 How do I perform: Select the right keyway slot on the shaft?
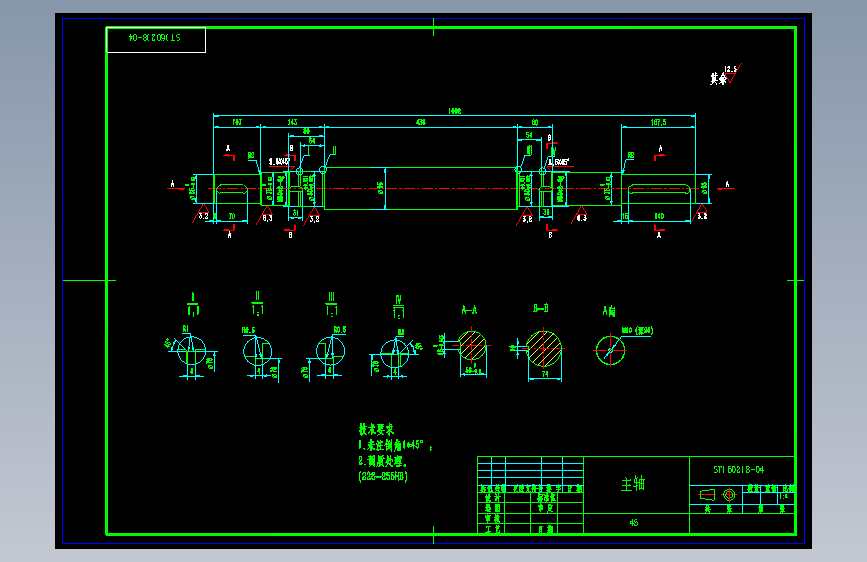point(659,190)
